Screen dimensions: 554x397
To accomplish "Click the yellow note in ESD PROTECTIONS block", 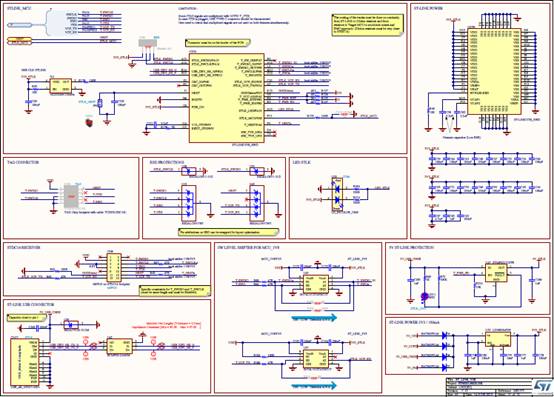I will pyautogui.click(x=229, y=232).
